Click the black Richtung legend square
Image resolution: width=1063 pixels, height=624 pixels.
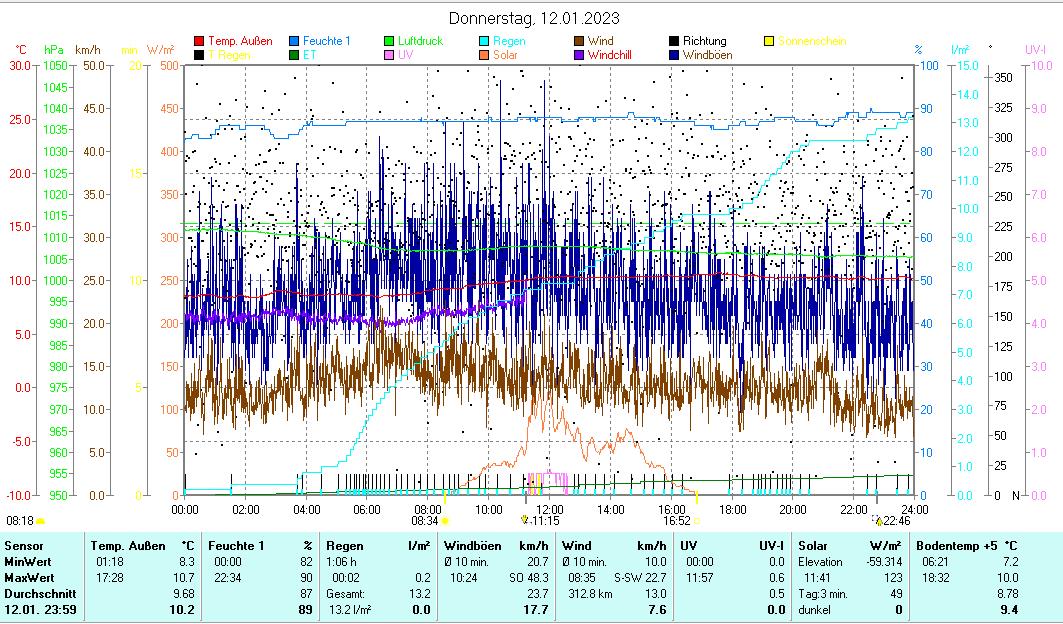coord(675,42)
